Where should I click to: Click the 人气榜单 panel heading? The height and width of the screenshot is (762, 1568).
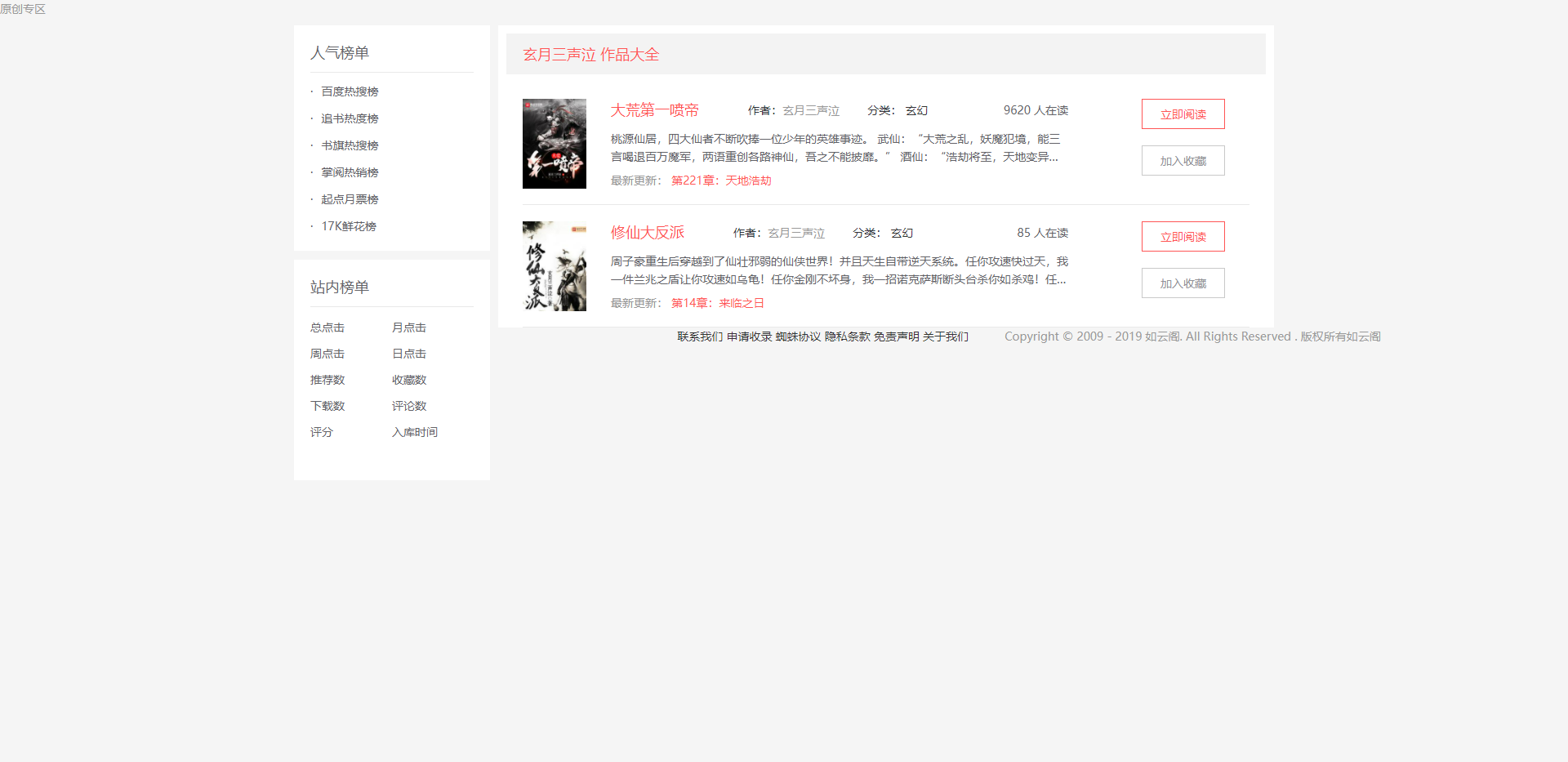(340, 53)
